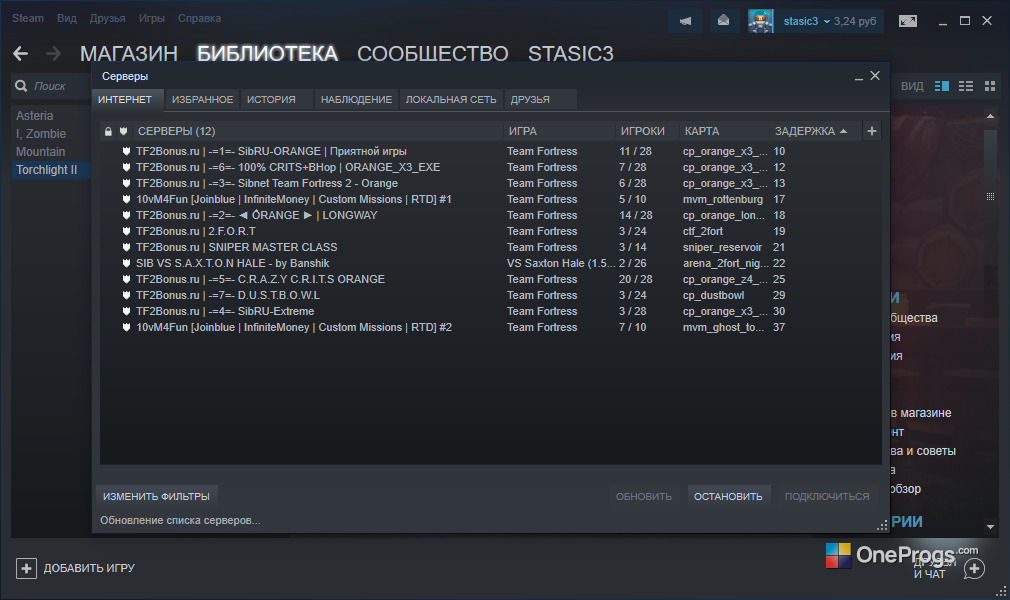
Task: Click library page scrollbar up arrow
Action: coord(991,116)
